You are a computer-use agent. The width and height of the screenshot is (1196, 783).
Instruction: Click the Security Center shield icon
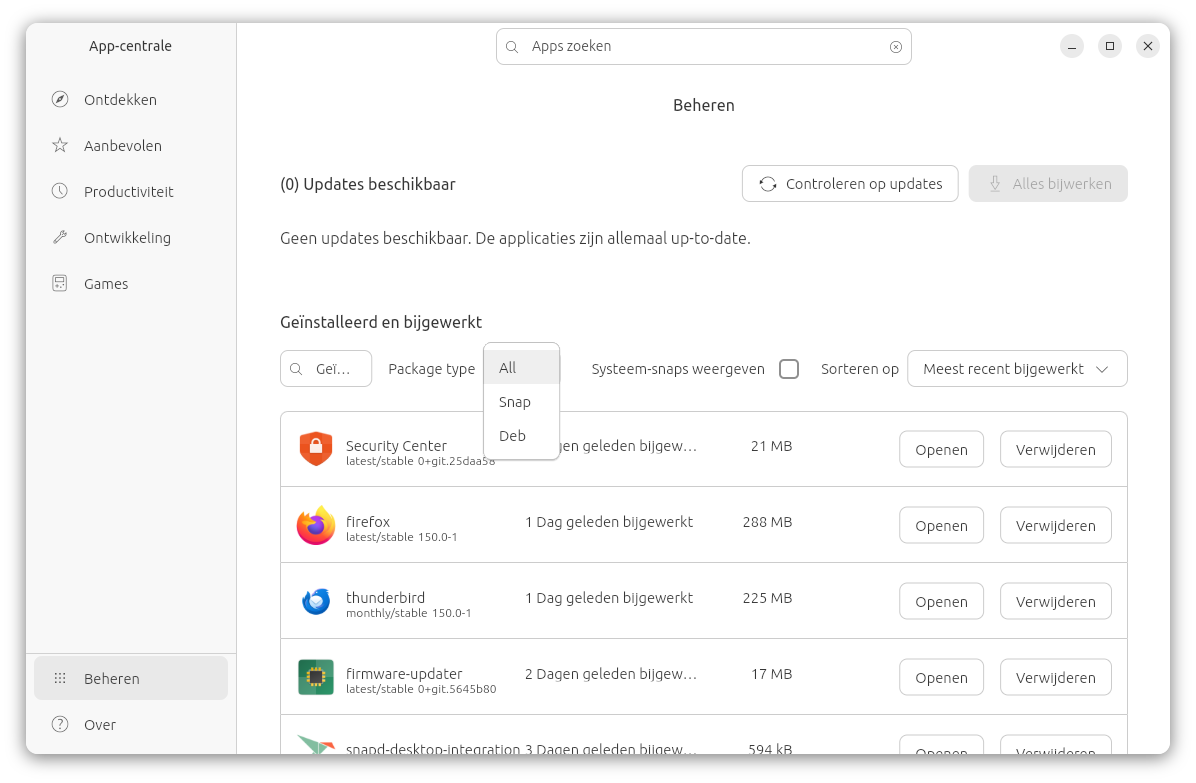tap(316, 449)
